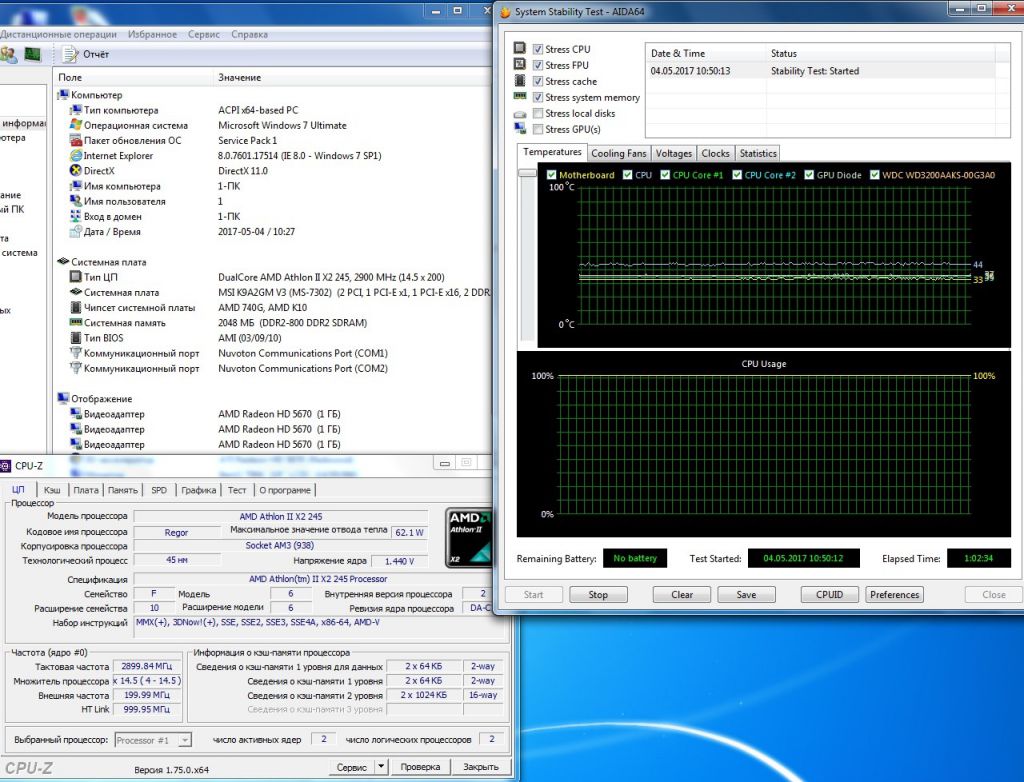Switch to the Кэш tab in CPU-Z
Viewport: 1024px width, 782px height.
tap(52, 490)
